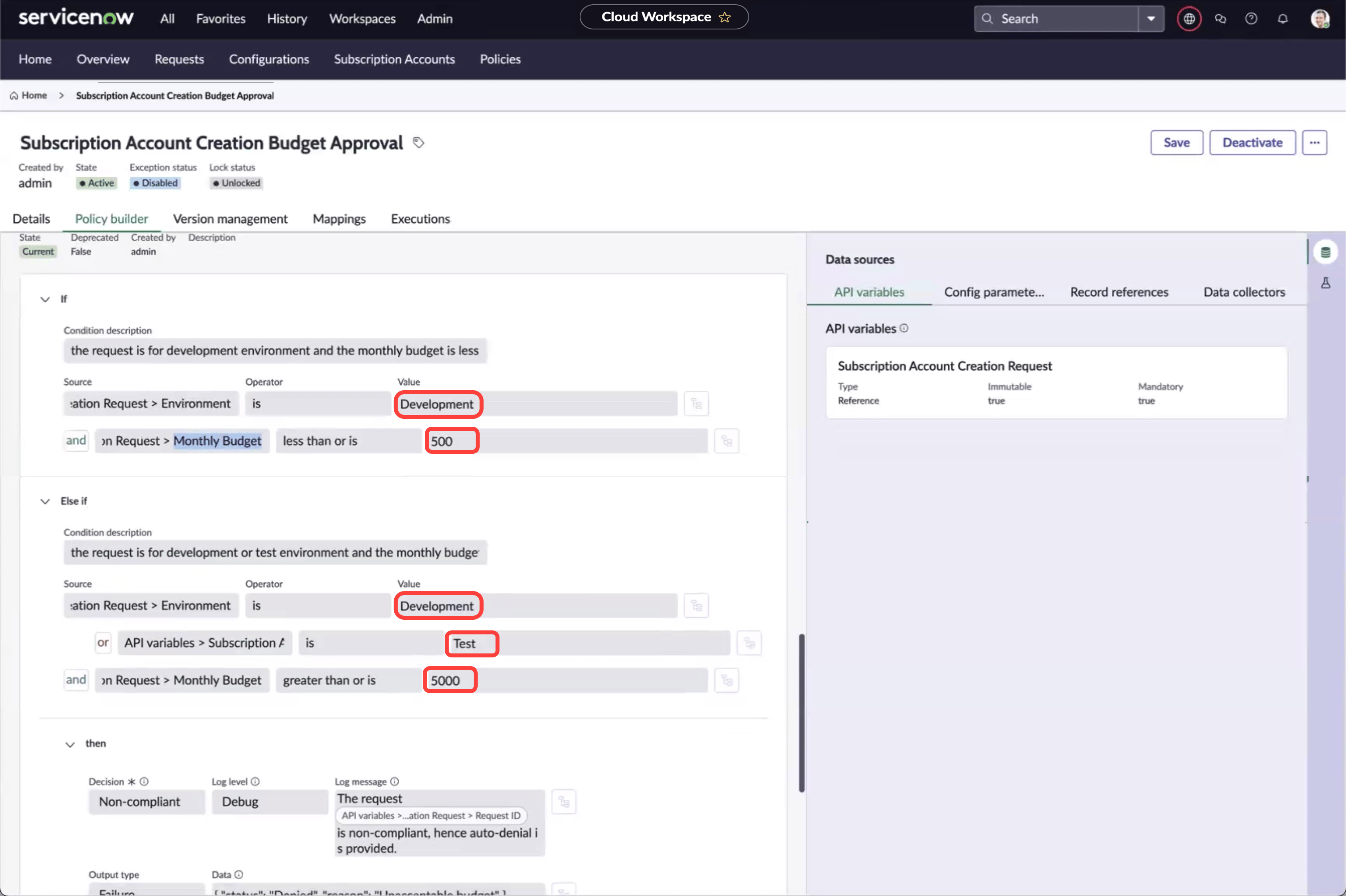Open the Data collectors tab
This screenshot has width=1346, height=896.
1244,292
